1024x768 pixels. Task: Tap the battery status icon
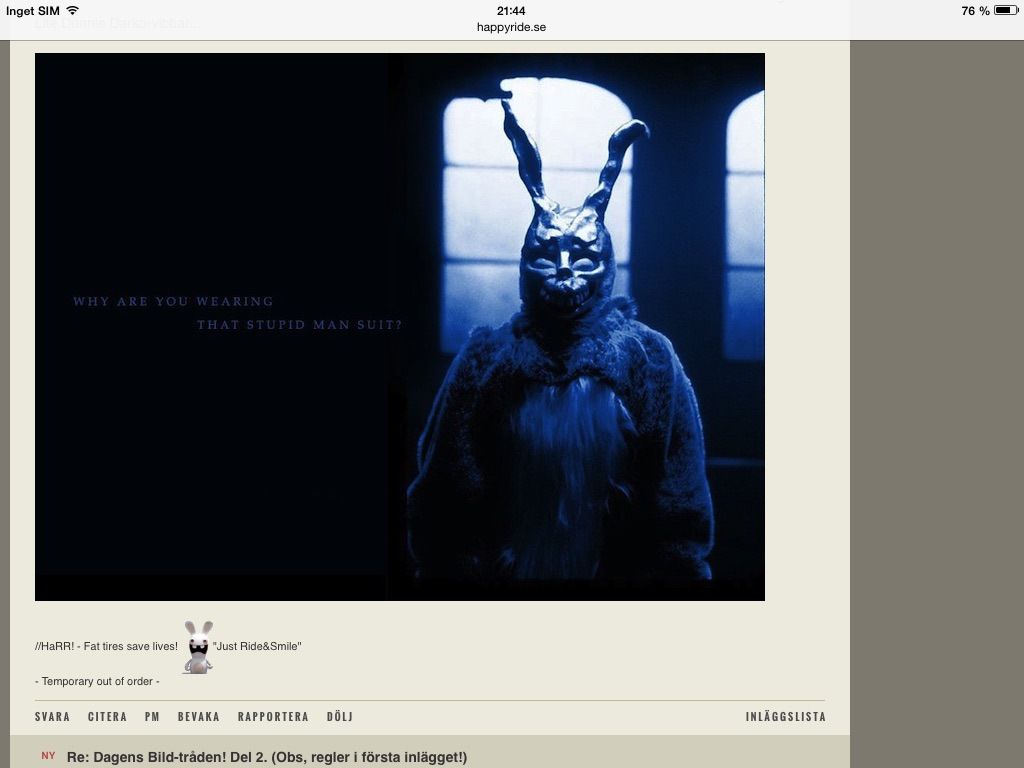tap(1006, 10)
